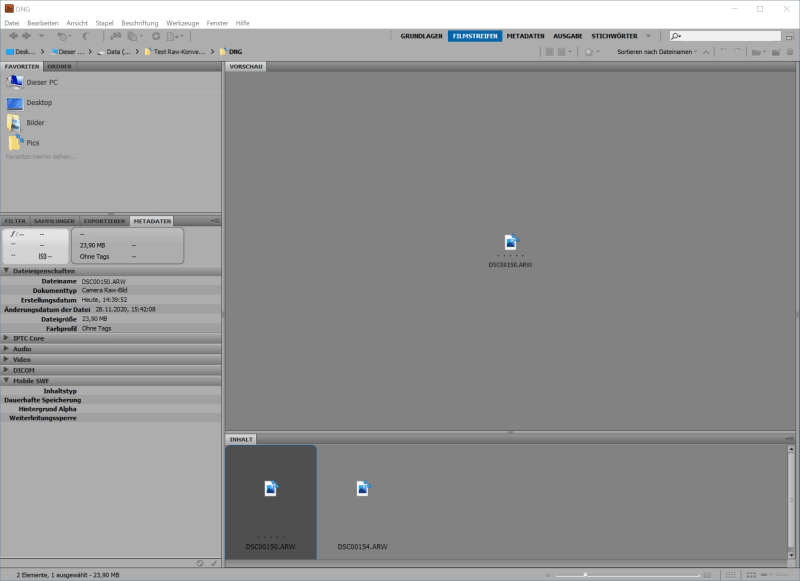Select the Ordner panel tab

(x=60, y=66)
